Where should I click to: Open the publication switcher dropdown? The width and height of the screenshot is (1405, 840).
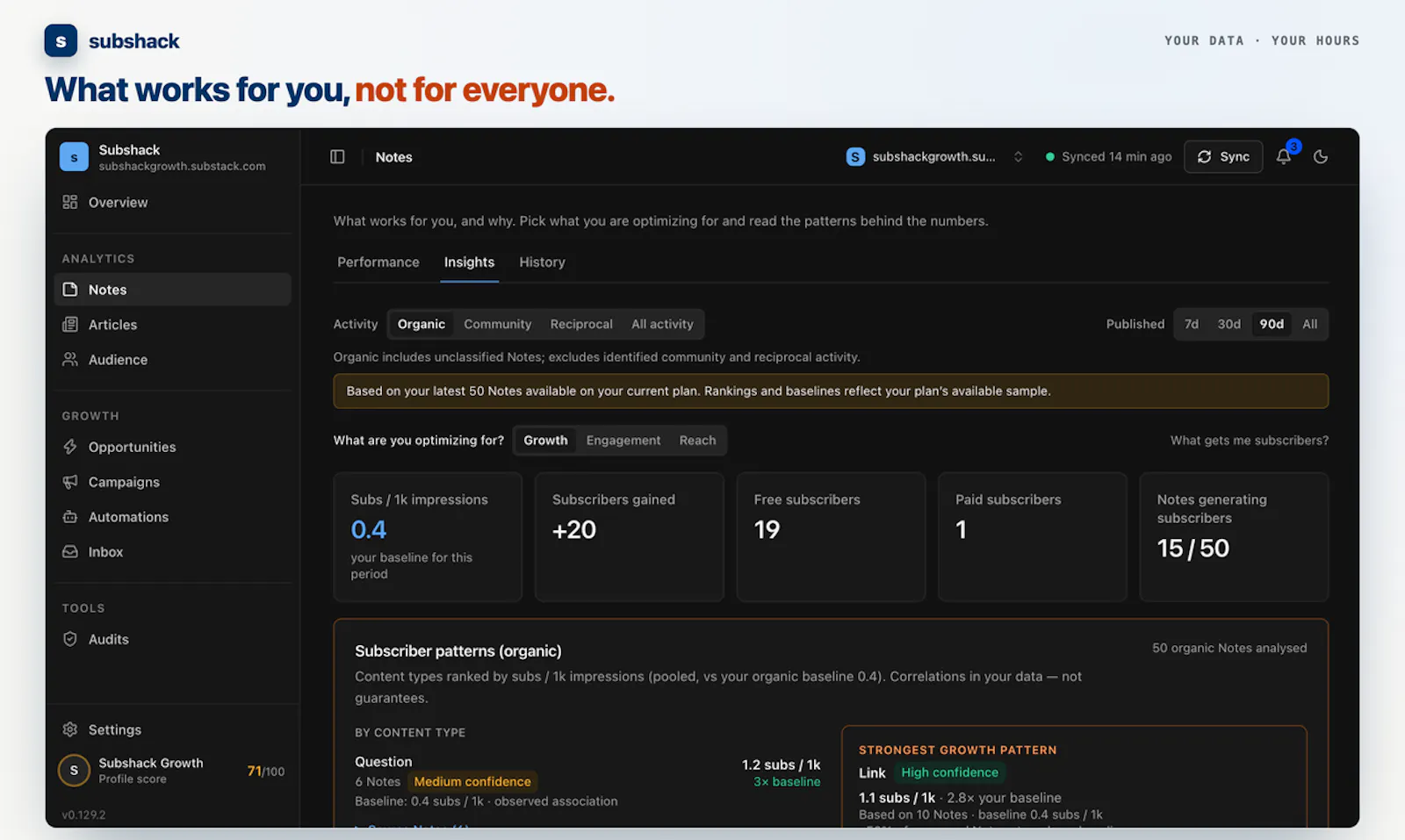(x=935, y=156)
